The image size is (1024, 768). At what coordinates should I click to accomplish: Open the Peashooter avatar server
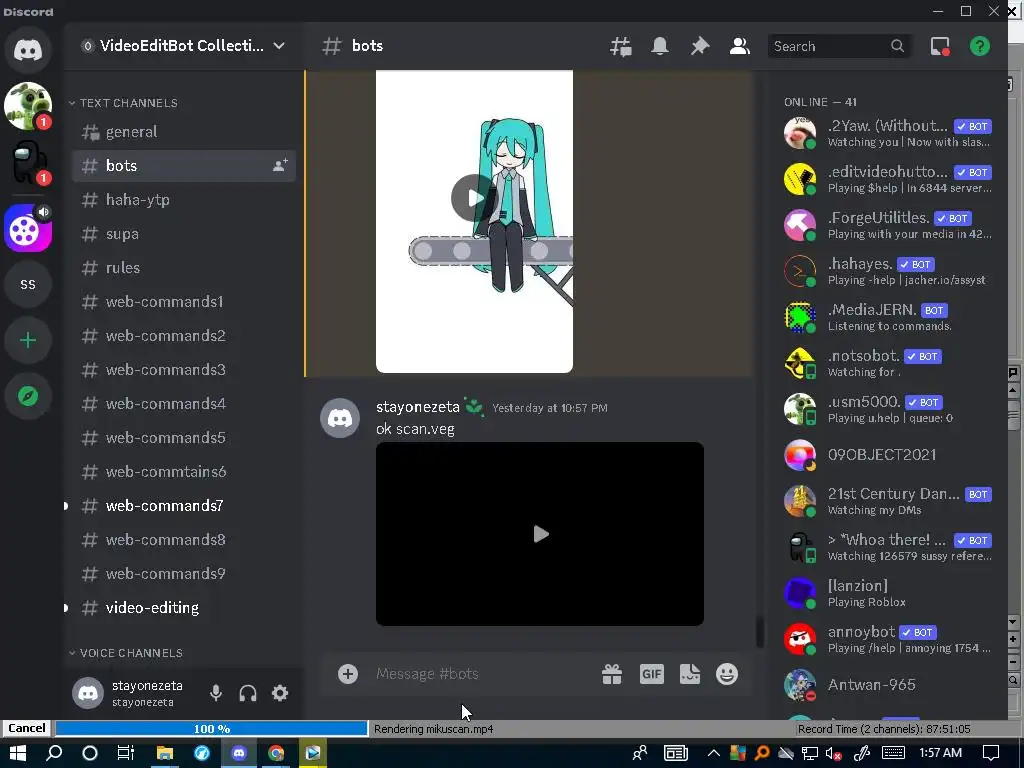click(28, 106)
